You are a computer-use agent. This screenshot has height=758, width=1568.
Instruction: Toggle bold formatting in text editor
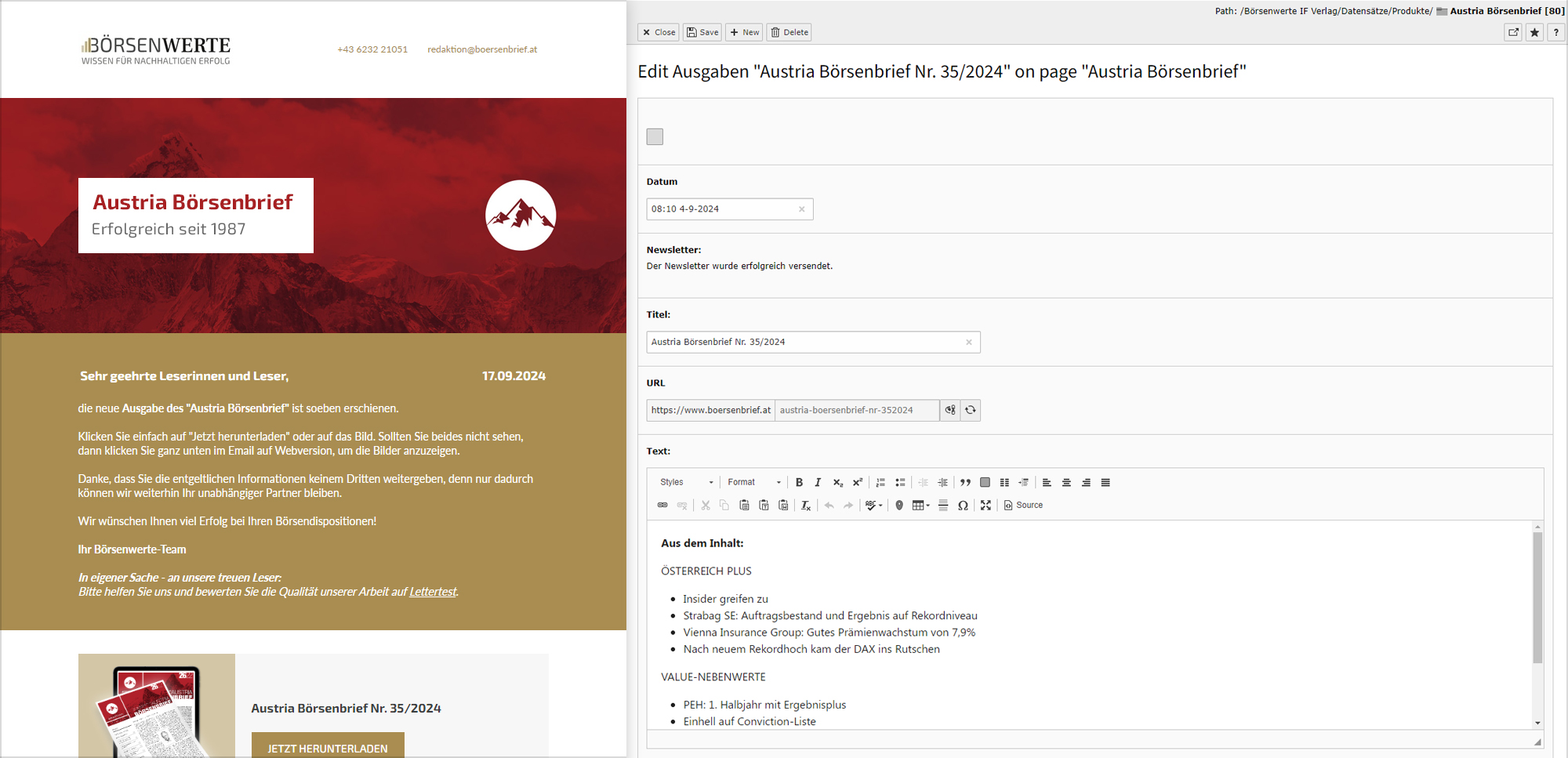pyautogui.click(x=799, y=483)
